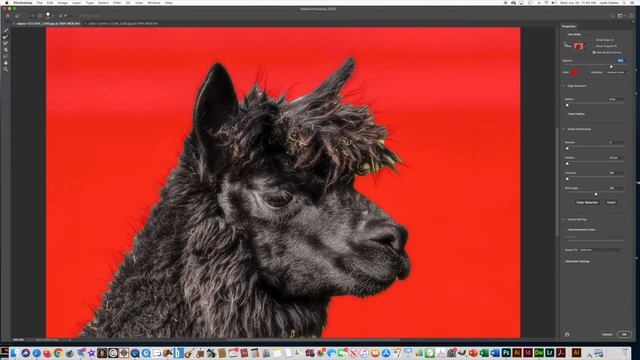Image resolution: width=640 pixels, height=360 pixels.
Task: Click the Opacity value field
Action: 620,61
